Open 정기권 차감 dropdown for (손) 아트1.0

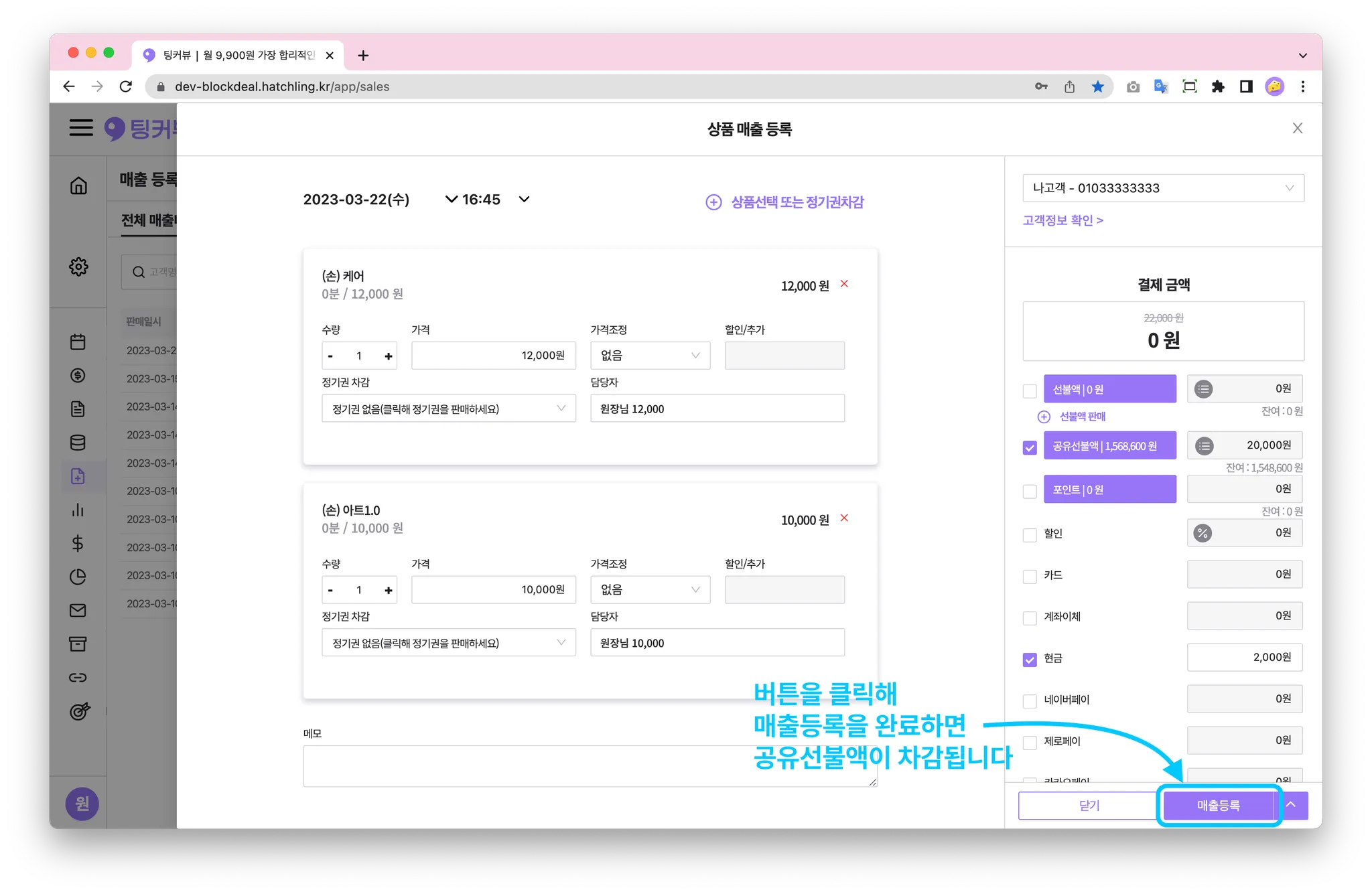click(448, 643)
